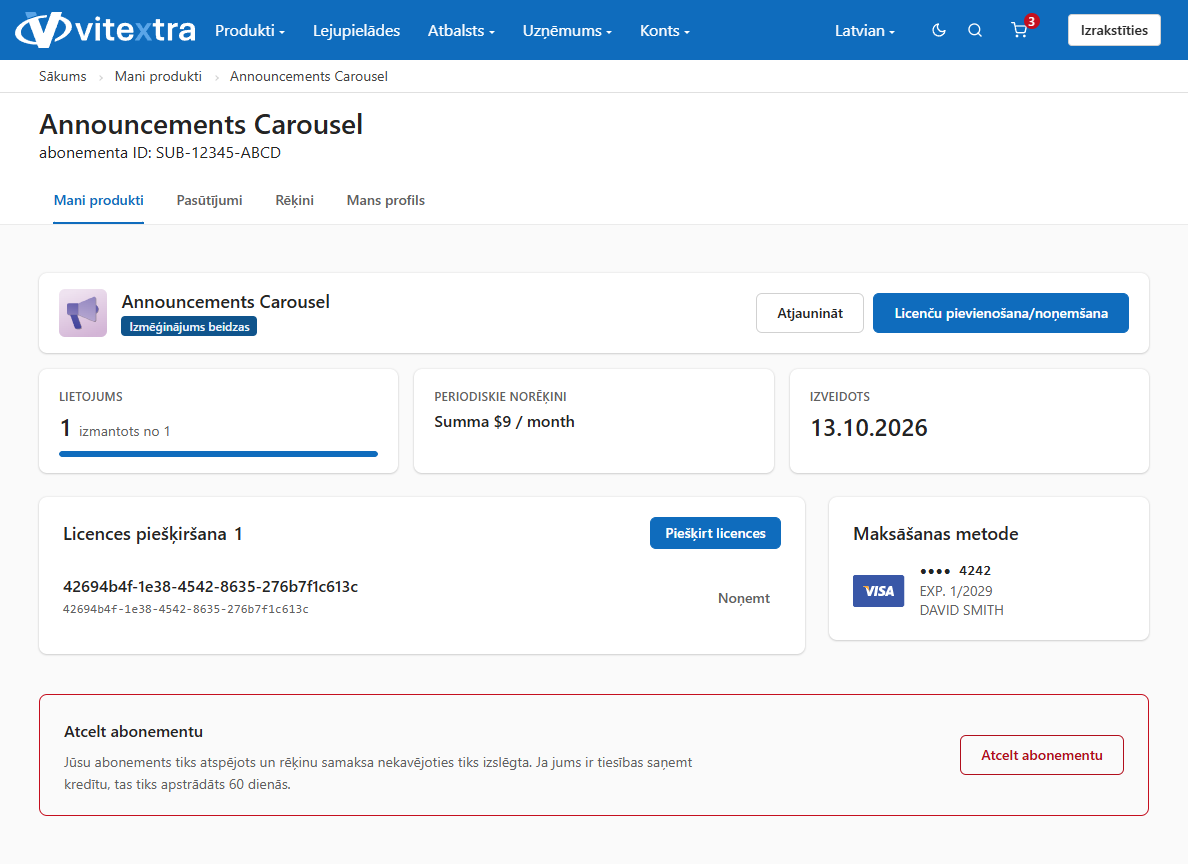Expand the Uzņēmums dropdown menu
The height and width of the screenshot is (864, 1188).
coord(567,30)
